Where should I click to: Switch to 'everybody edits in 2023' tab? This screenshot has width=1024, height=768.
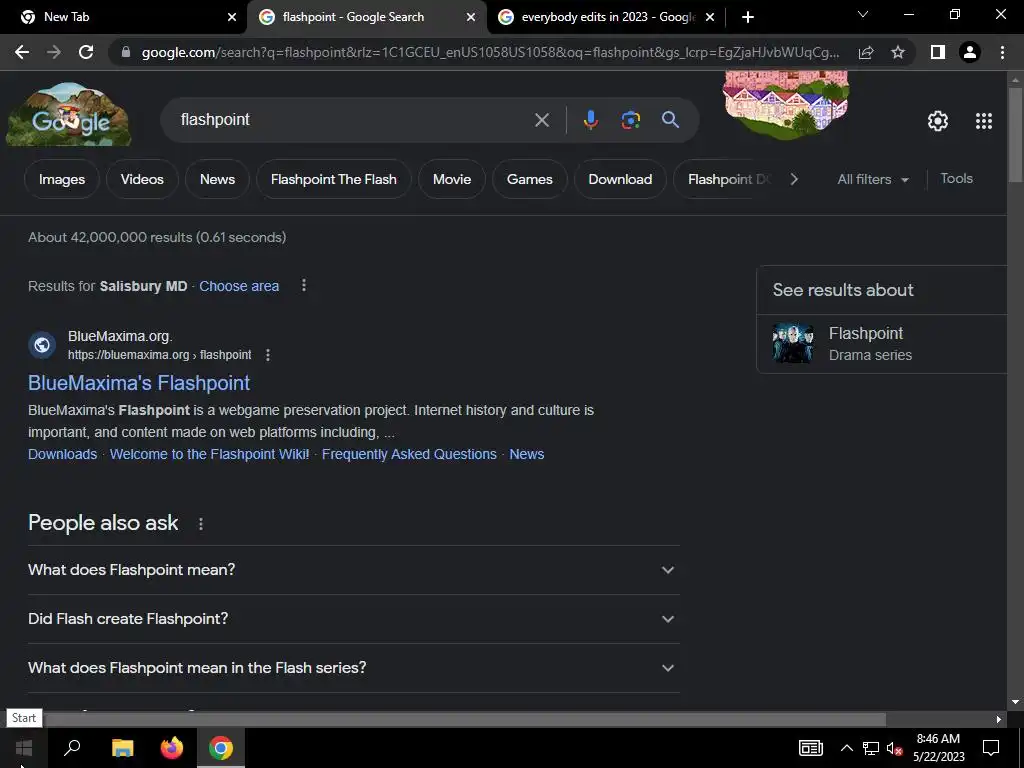(607, 17)
